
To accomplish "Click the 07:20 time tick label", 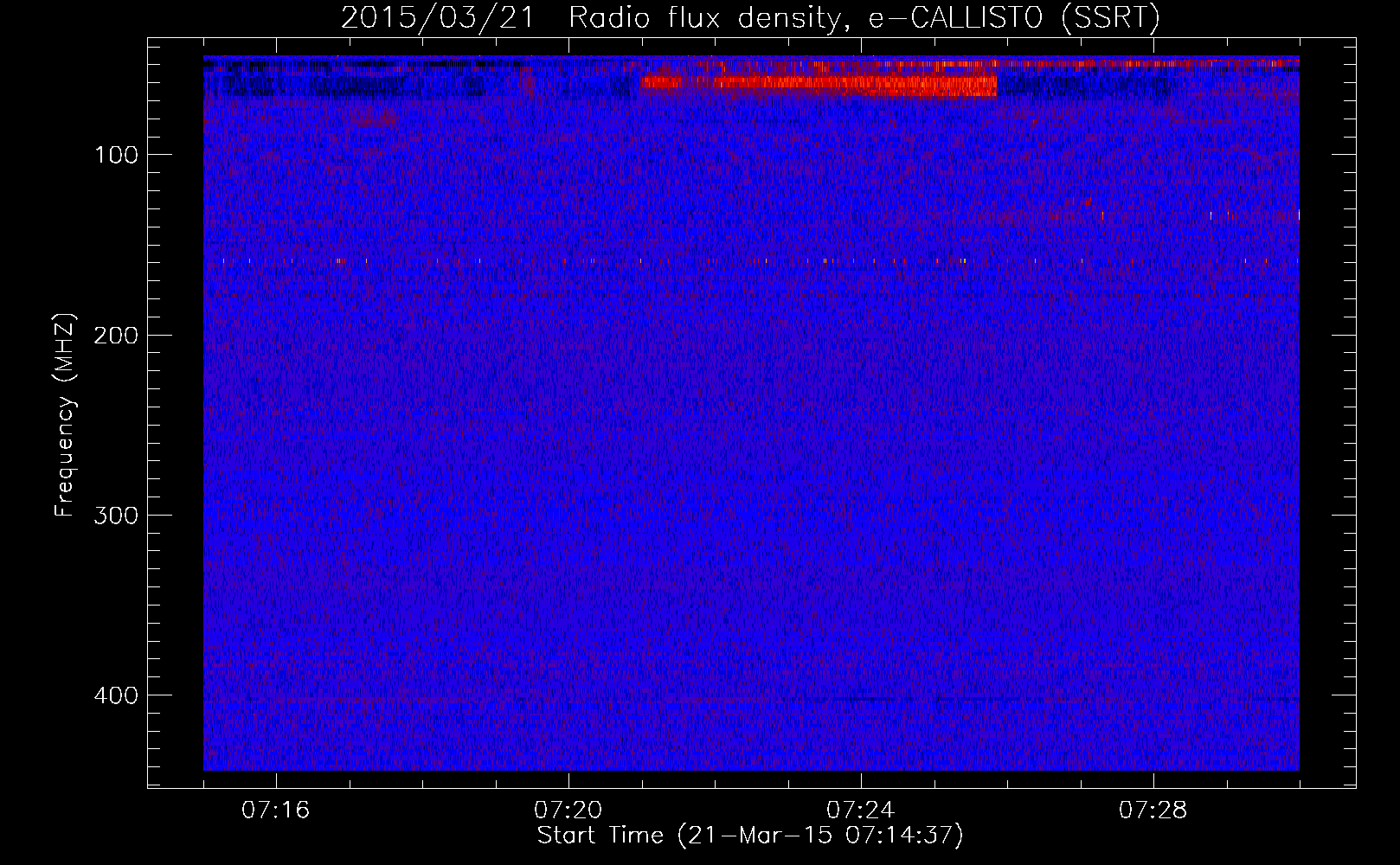I will pos(568,811).
